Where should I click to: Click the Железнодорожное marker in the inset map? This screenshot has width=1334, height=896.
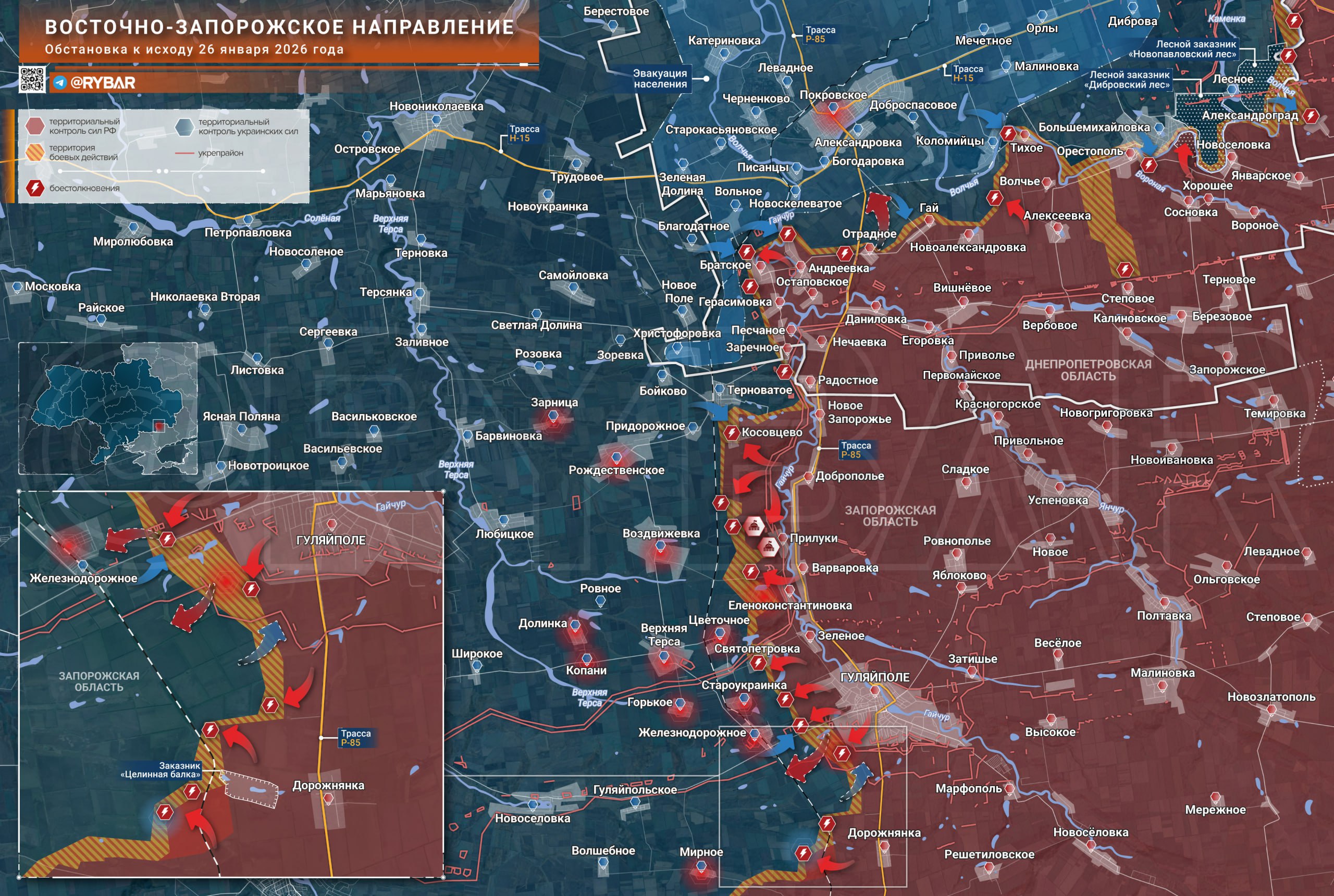[83, 565]
